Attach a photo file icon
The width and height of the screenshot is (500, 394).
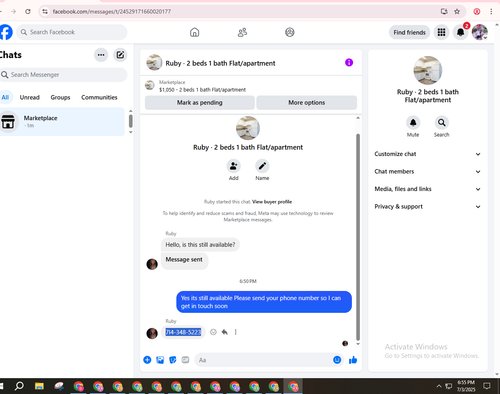pos(160,360)
